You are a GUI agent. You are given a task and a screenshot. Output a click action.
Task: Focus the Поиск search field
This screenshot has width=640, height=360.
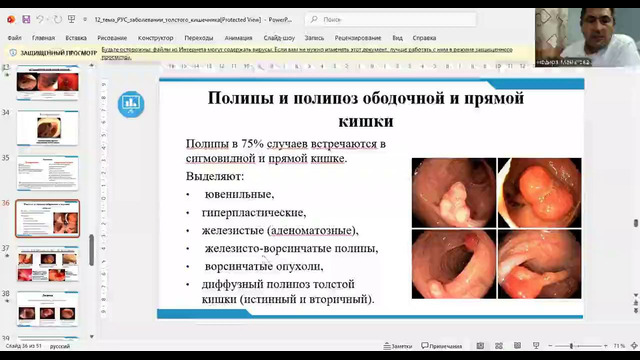pyautogui.click(x=391, y=20)
